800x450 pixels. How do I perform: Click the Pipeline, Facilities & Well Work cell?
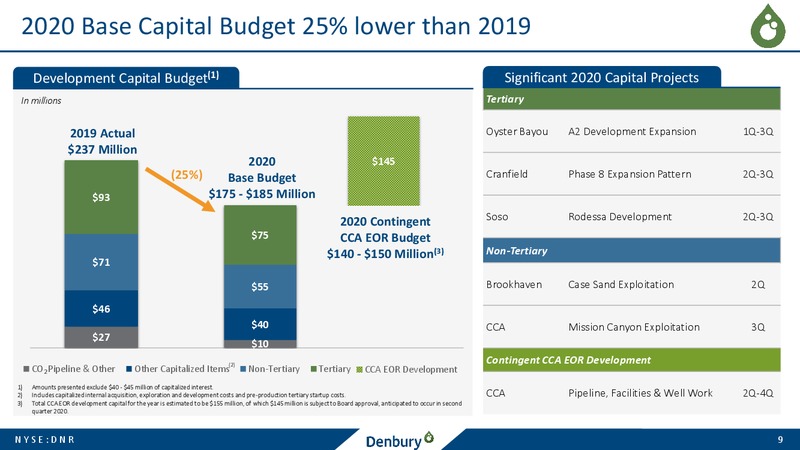tap(640, 393)
